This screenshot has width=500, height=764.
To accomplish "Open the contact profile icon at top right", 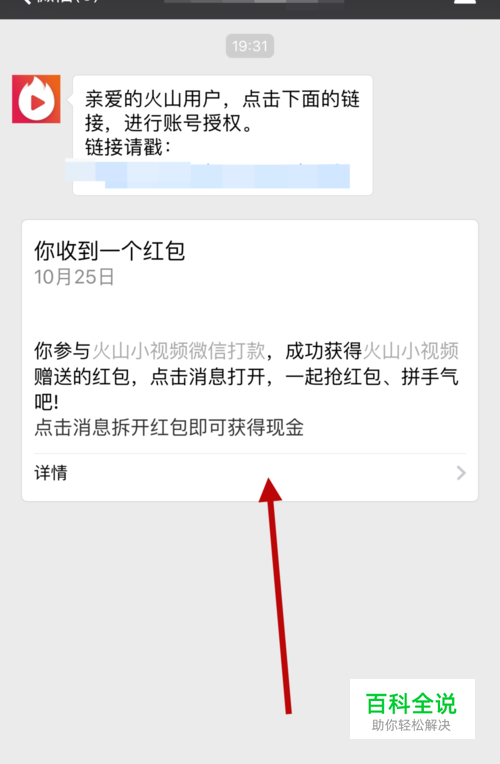I will (464, 2).
